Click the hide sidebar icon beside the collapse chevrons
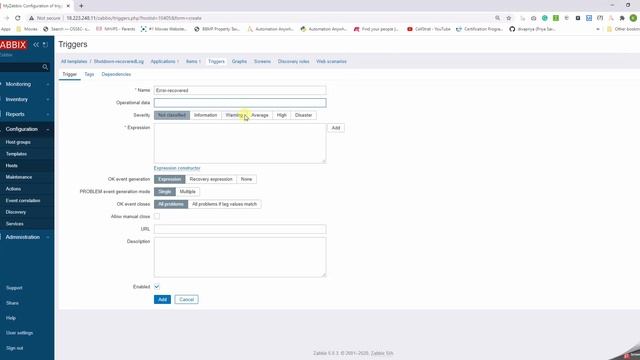 point(45,44)
